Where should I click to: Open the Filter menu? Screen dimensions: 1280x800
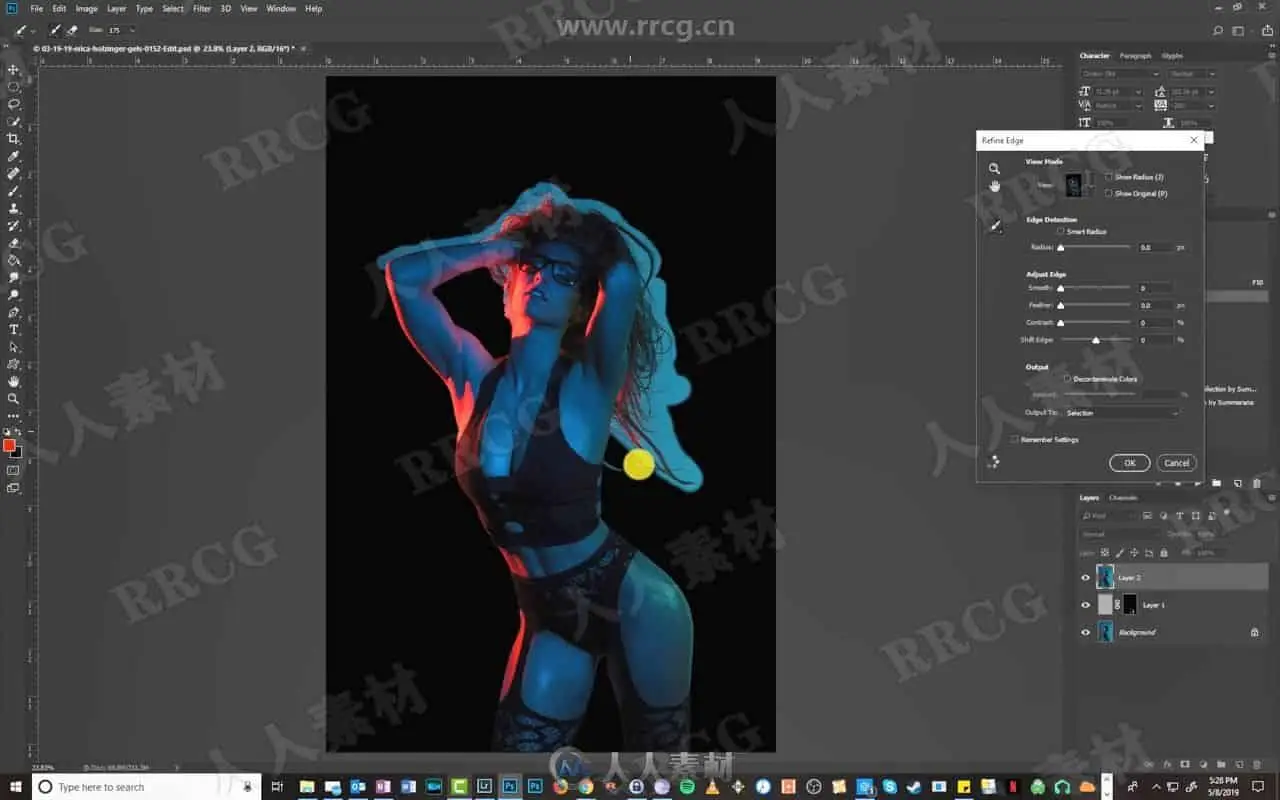click(202, 9)
